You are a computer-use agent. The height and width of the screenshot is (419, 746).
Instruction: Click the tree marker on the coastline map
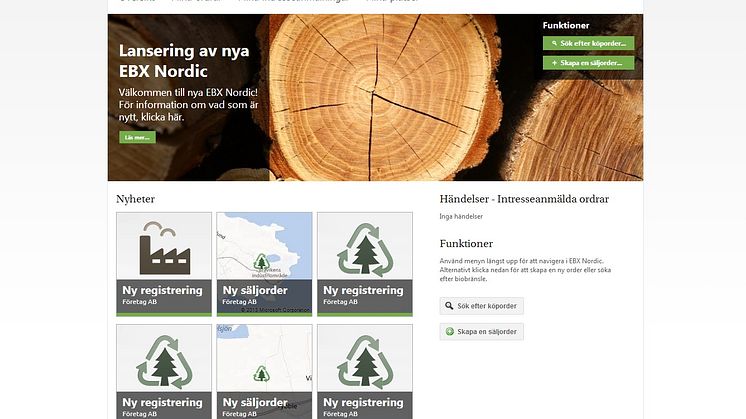pyautogui.click(x=261, y=262)
